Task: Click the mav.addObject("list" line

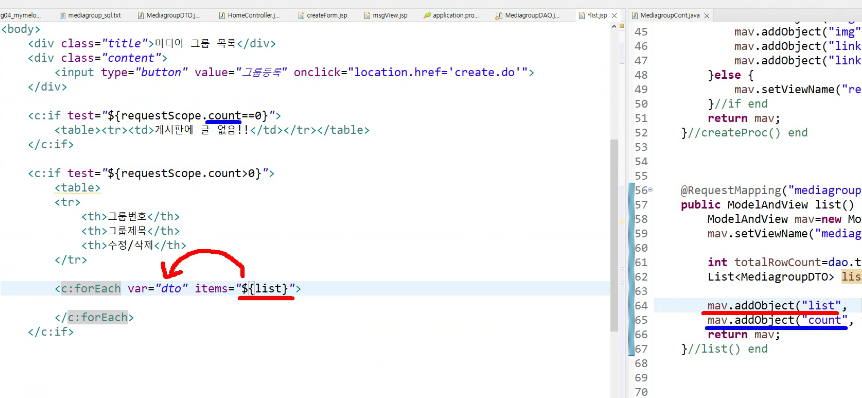Action: pyautogui.click(x=777, y=305)
